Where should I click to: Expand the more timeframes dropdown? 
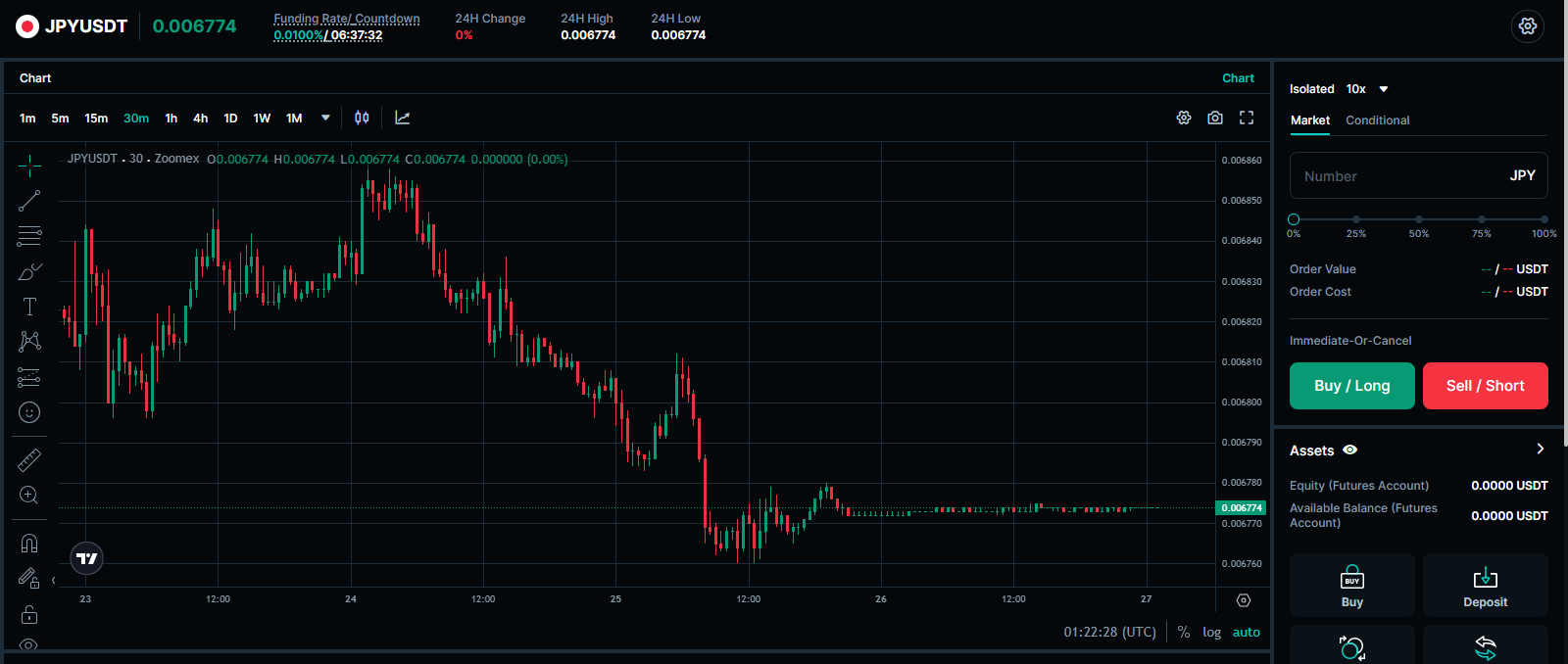[x=325, y=118]
